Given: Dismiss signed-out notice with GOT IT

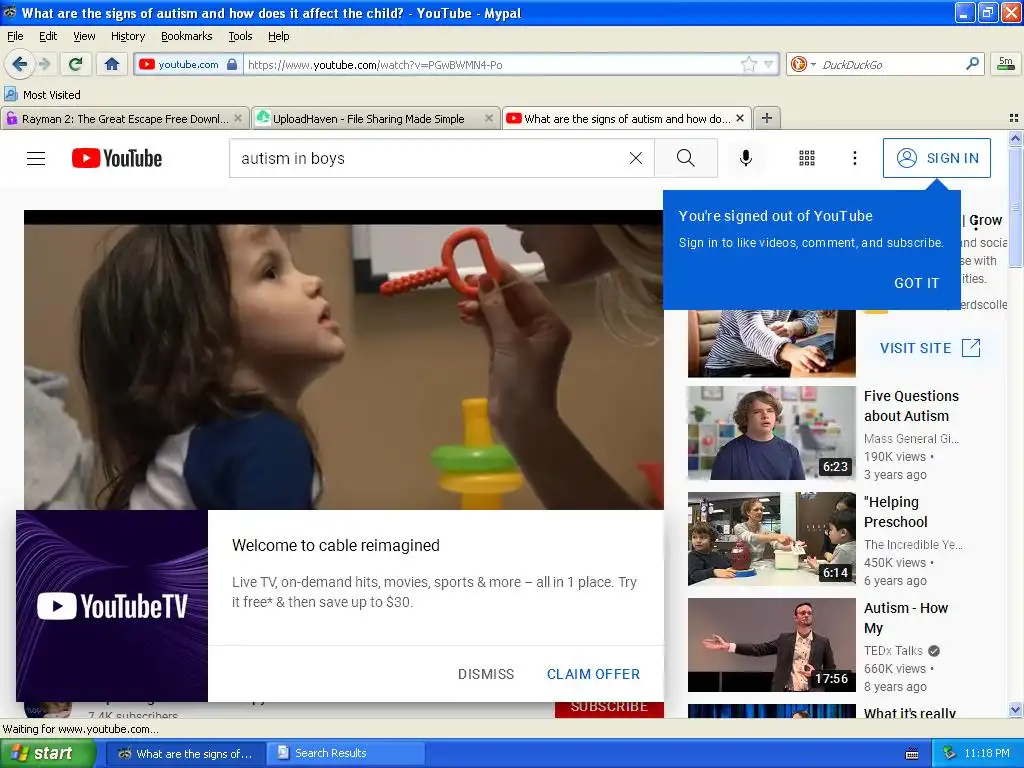Looking at the screenshot, I should click(916, 283).
